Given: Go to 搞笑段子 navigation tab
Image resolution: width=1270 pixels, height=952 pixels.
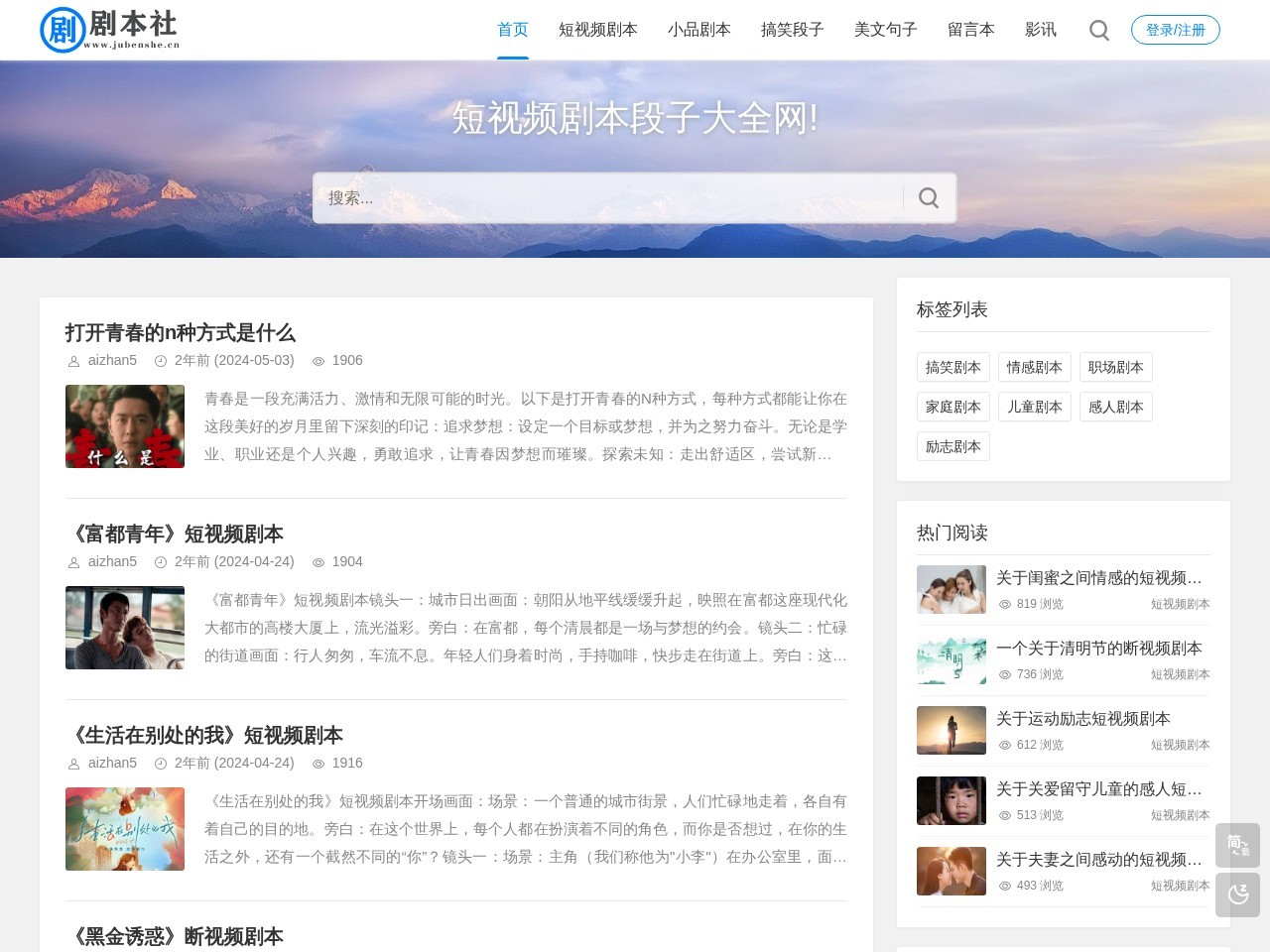Looking at the screenshot, I should coord(792,30).
